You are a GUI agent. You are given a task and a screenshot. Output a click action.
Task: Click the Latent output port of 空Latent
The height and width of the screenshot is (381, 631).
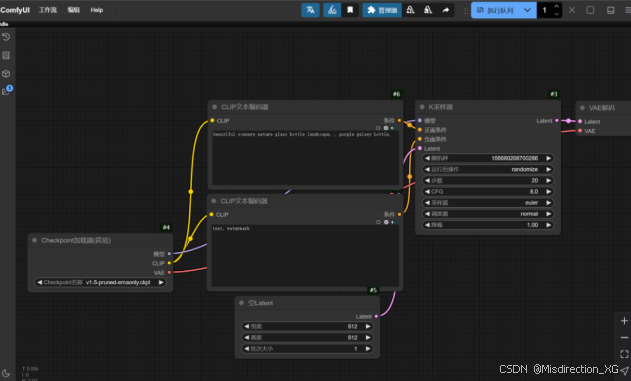pos(376,316)
